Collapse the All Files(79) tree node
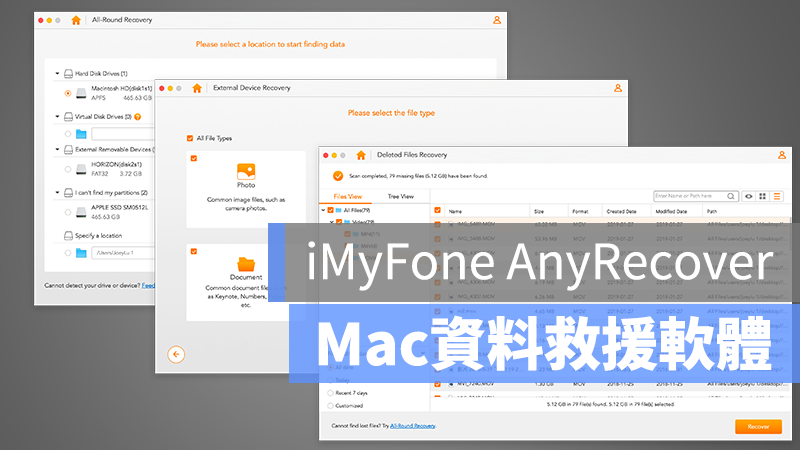This screenshot has width=800, height=450. (323, 210)
